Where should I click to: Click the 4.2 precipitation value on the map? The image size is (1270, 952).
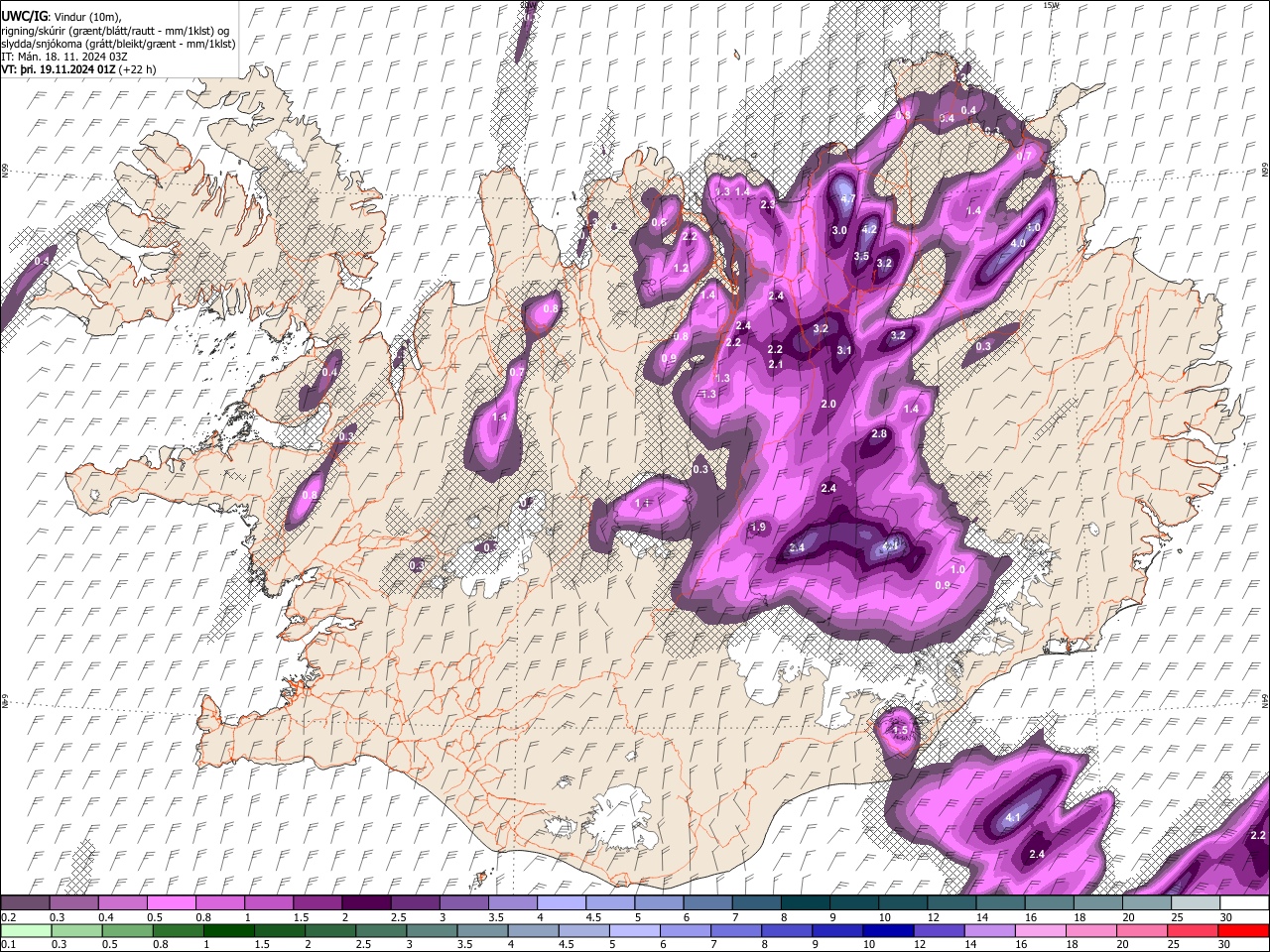coord(870,229)
